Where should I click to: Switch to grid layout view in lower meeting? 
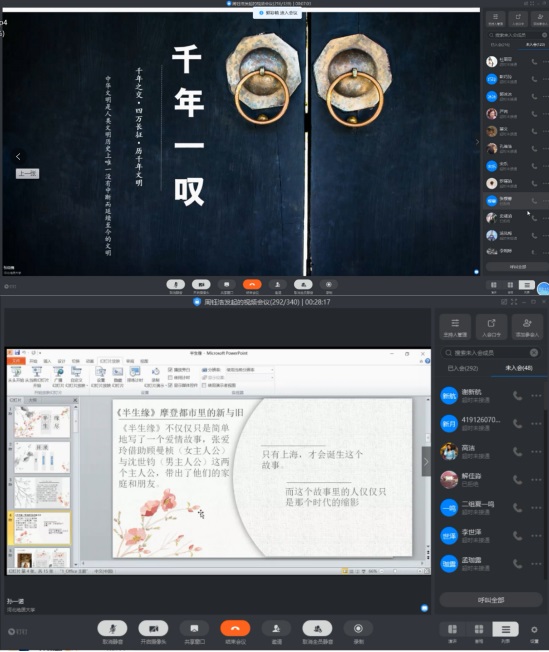[479, 629]
